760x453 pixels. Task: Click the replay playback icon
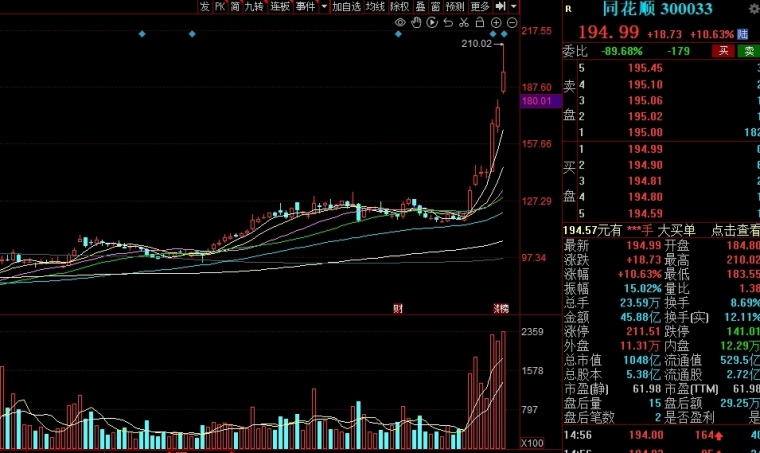[432, 22]
